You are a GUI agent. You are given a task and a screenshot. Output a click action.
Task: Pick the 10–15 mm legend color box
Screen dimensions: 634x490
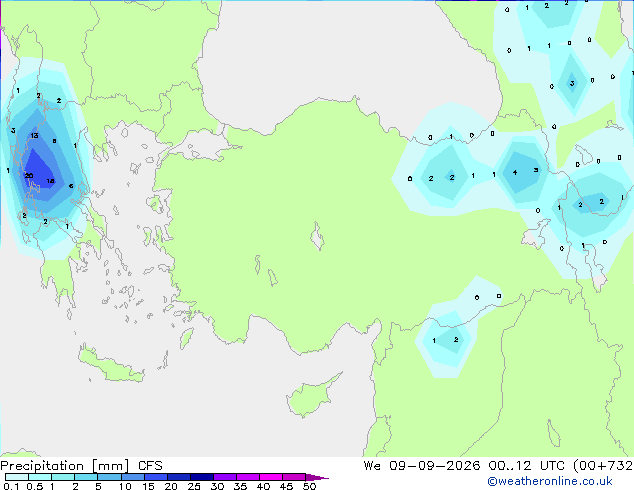pyautogui.click(x=133, y=477)
